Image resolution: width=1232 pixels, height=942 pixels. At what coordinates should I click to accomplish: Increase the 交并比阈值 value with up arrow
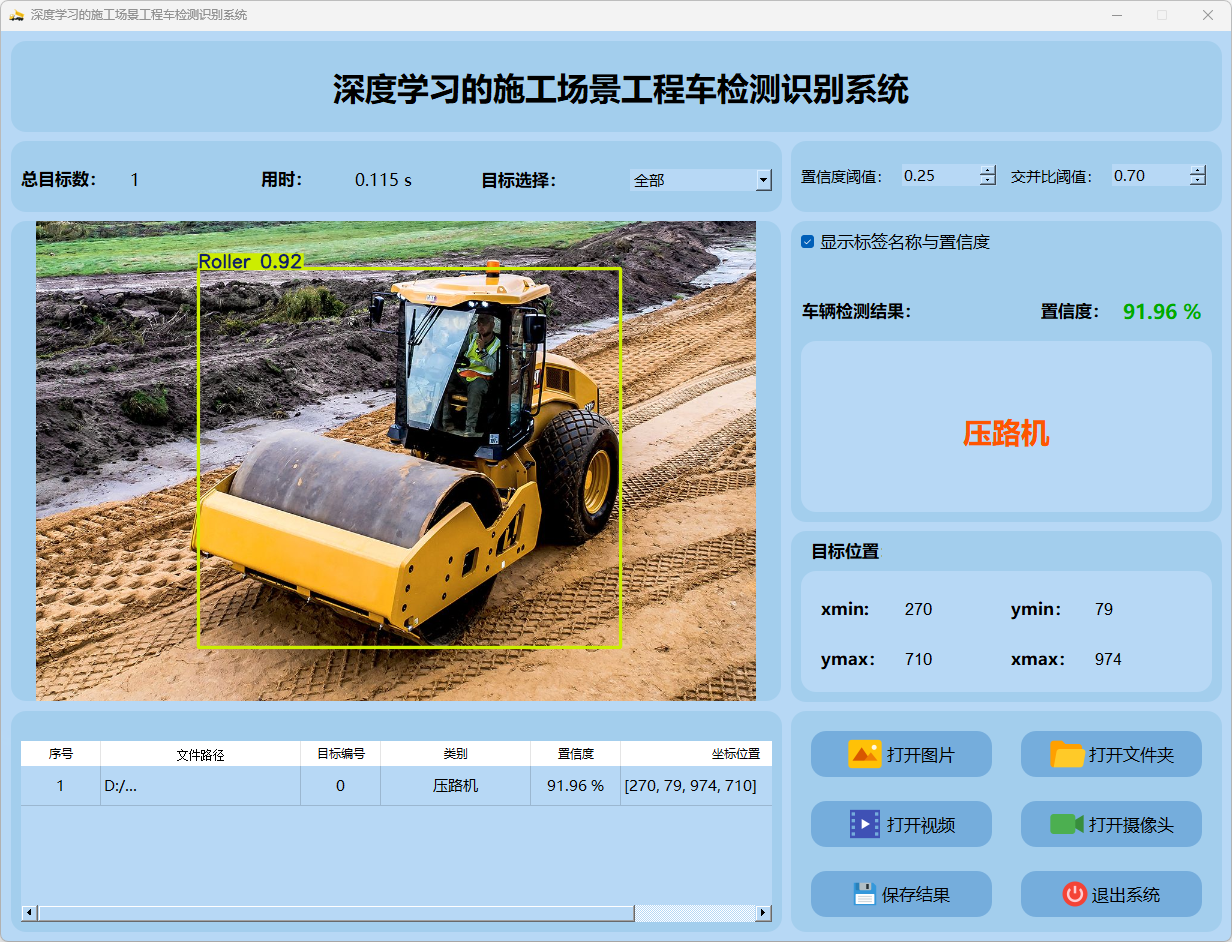(1198, 170)
